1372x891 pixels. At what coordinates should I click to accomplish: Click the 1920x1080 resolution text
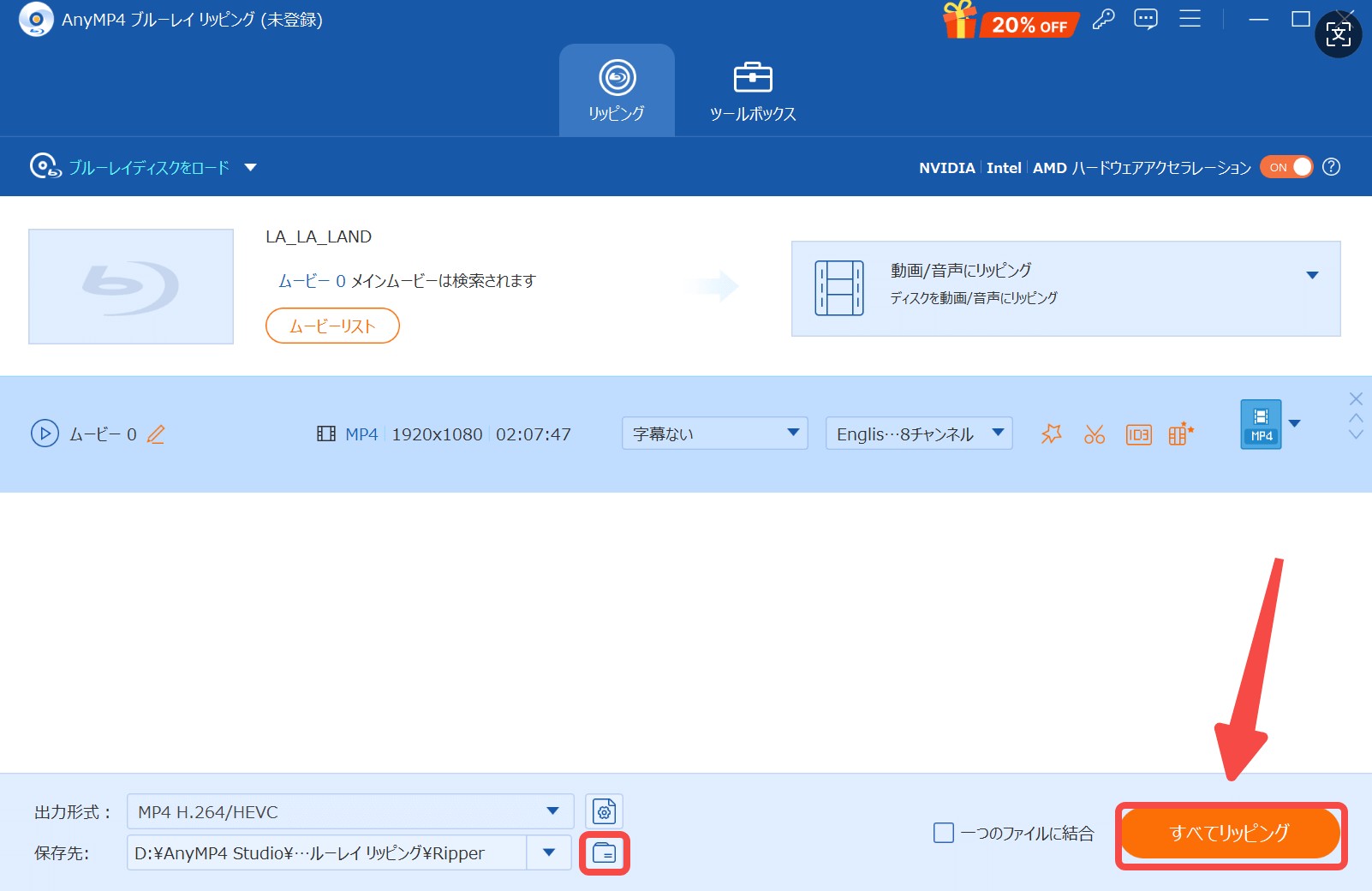click(x=437, y=434)
